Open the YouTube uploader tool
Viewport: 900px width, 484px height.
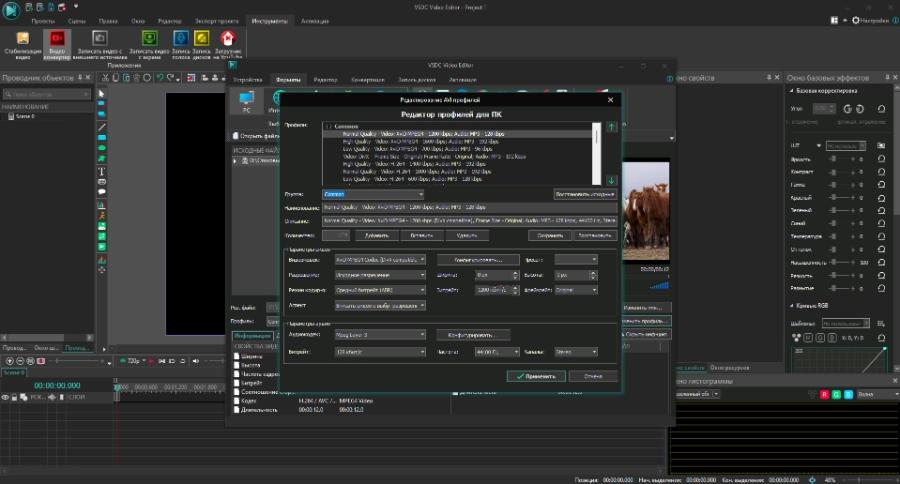[x=228, y=45]
